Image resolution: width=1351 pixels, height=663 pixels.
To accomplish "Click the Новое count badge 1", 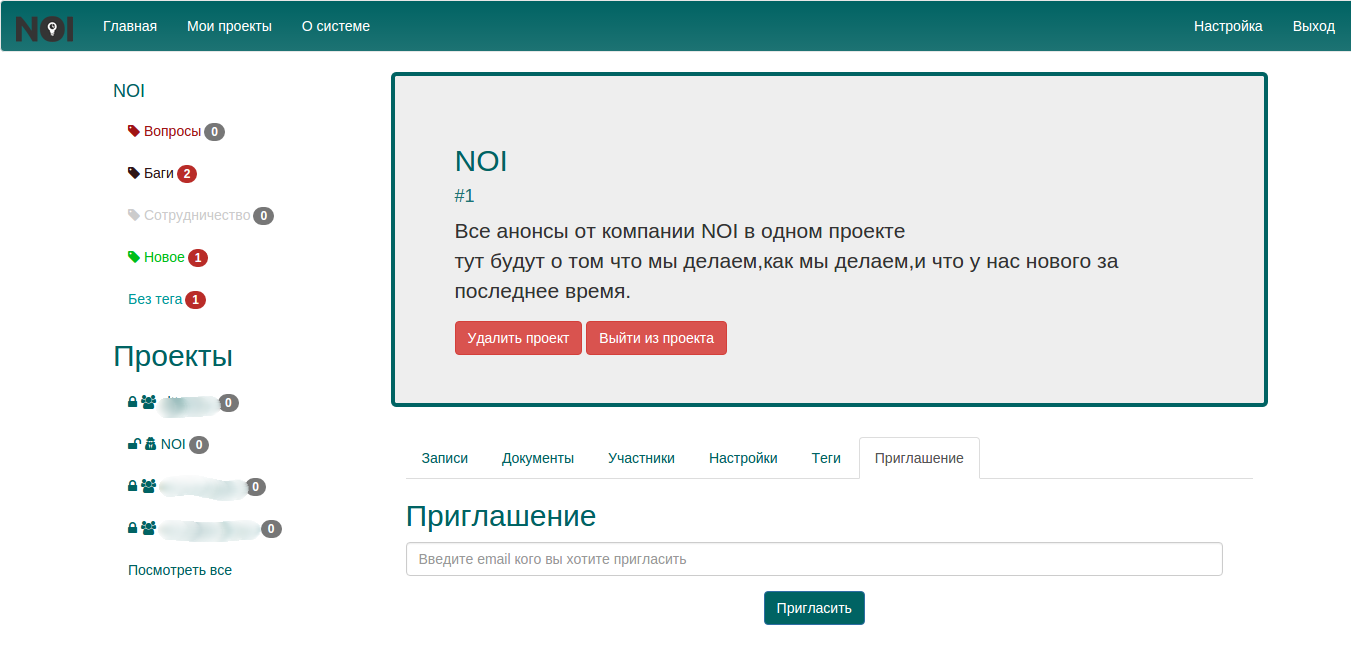I will point(198,258).
